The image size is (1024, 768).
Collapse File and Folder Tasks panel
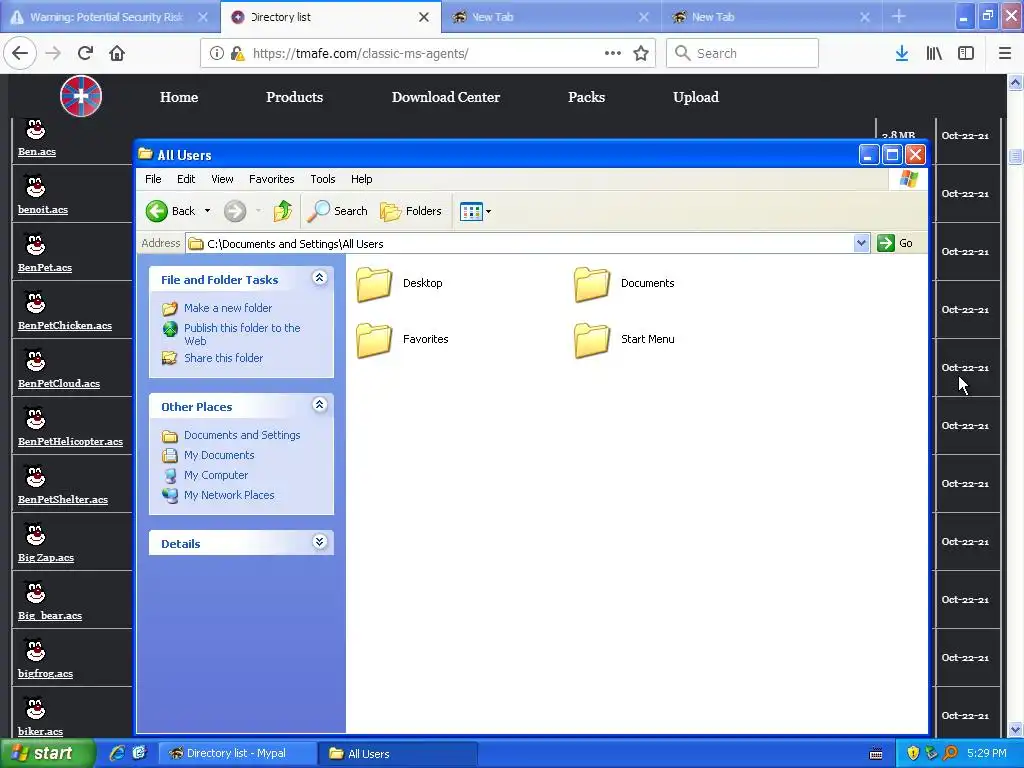coord(319,278)
